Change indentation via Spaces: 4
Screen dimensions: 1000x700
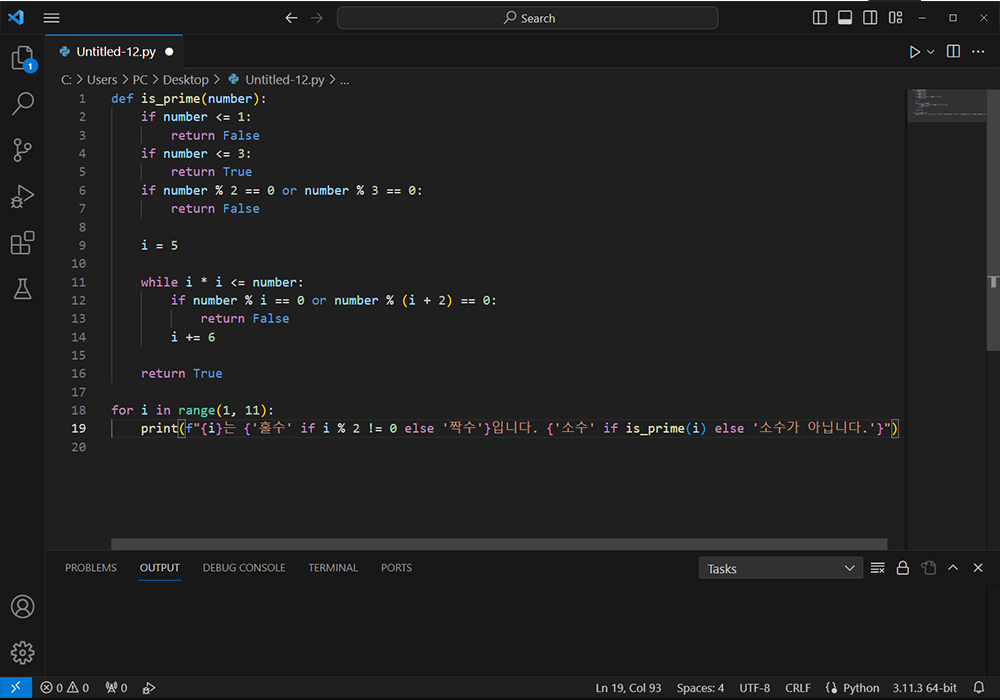tap(700, 688)
